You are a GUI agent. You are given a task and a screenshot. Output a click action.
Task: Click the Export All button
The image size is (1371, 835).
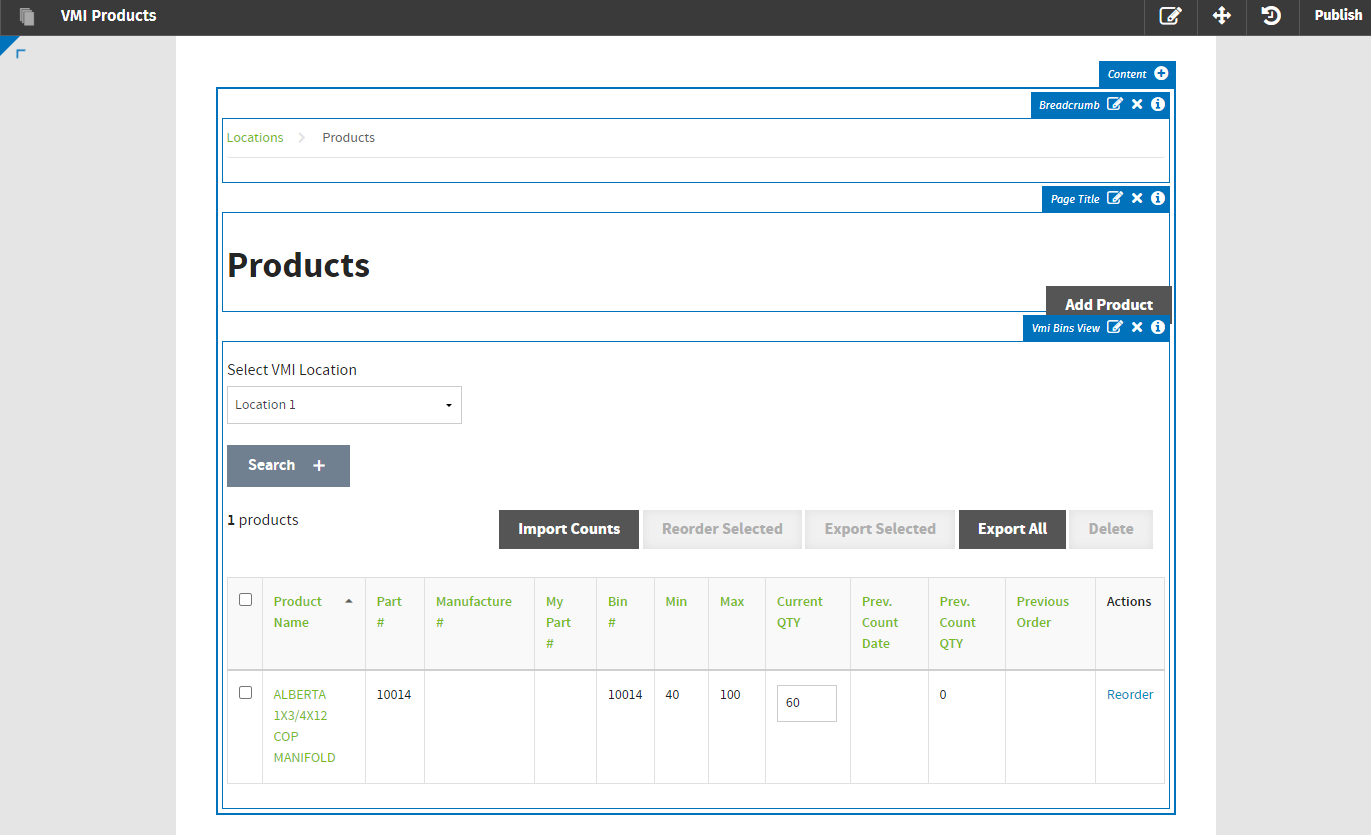1012,529
